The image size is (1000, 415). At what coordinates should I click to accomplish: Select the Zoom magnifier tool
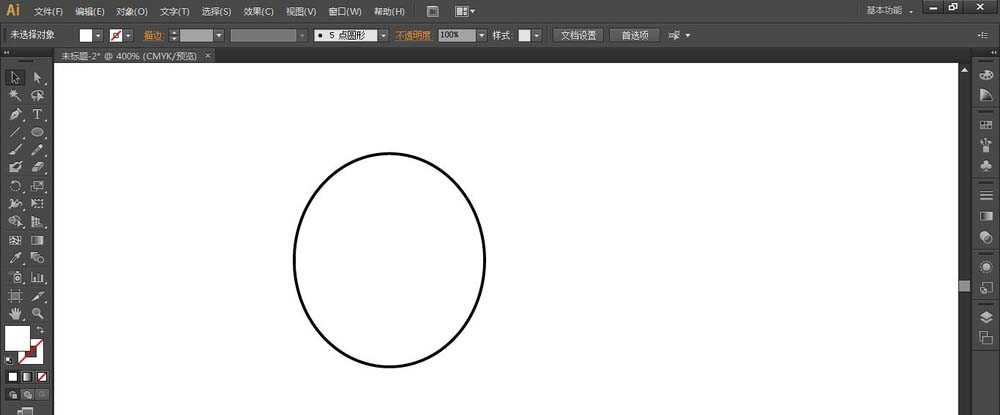[x=37, y=312]
